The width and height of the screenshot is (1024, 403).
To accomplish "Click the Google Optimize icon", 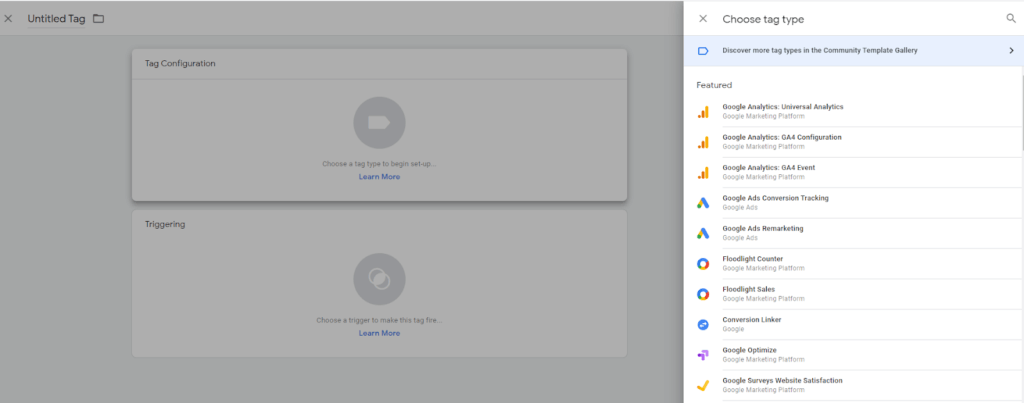I will click(703, 355).
